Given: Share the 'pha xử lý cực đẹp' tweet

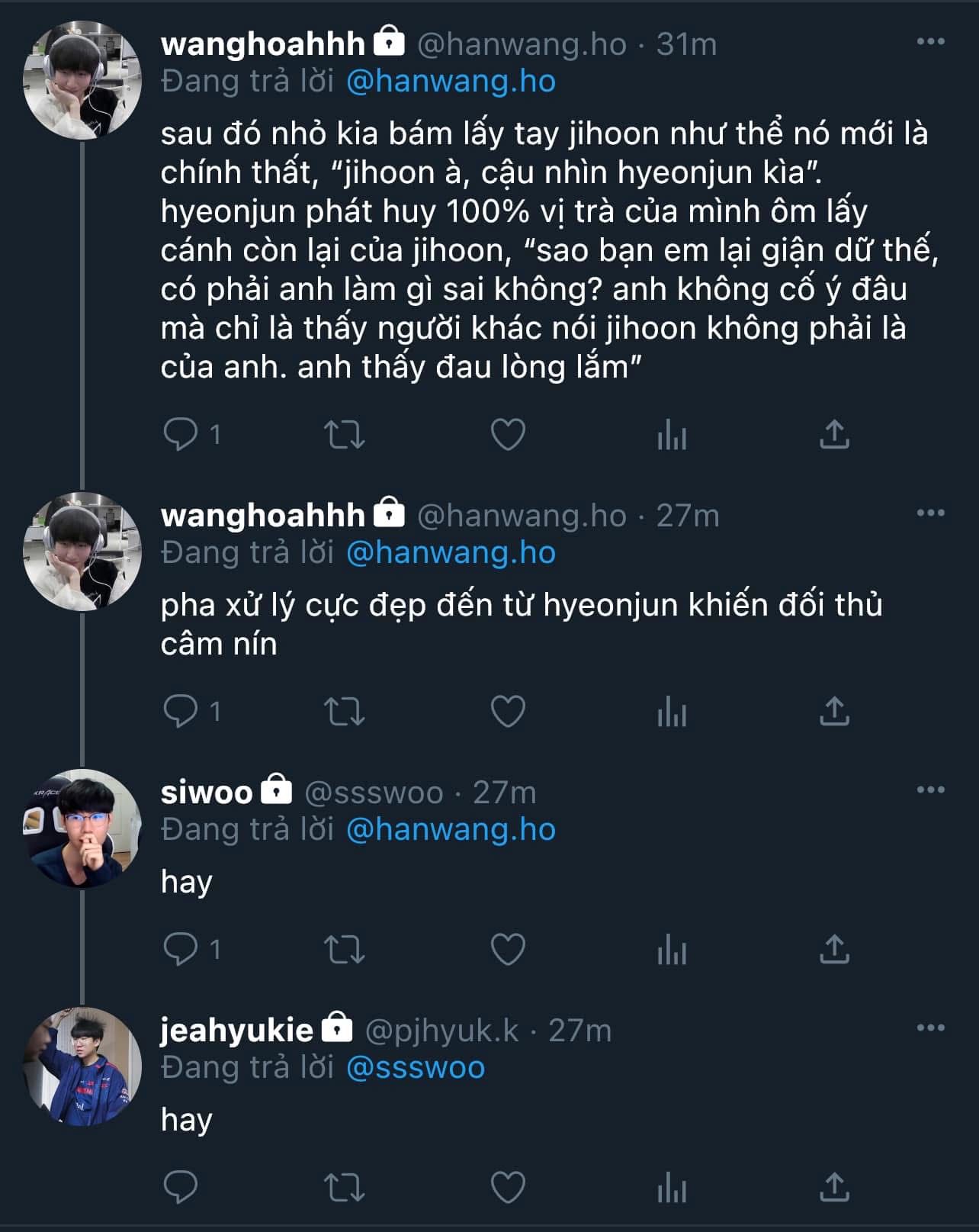Looking at the screenshot, I should pos(834,712).
